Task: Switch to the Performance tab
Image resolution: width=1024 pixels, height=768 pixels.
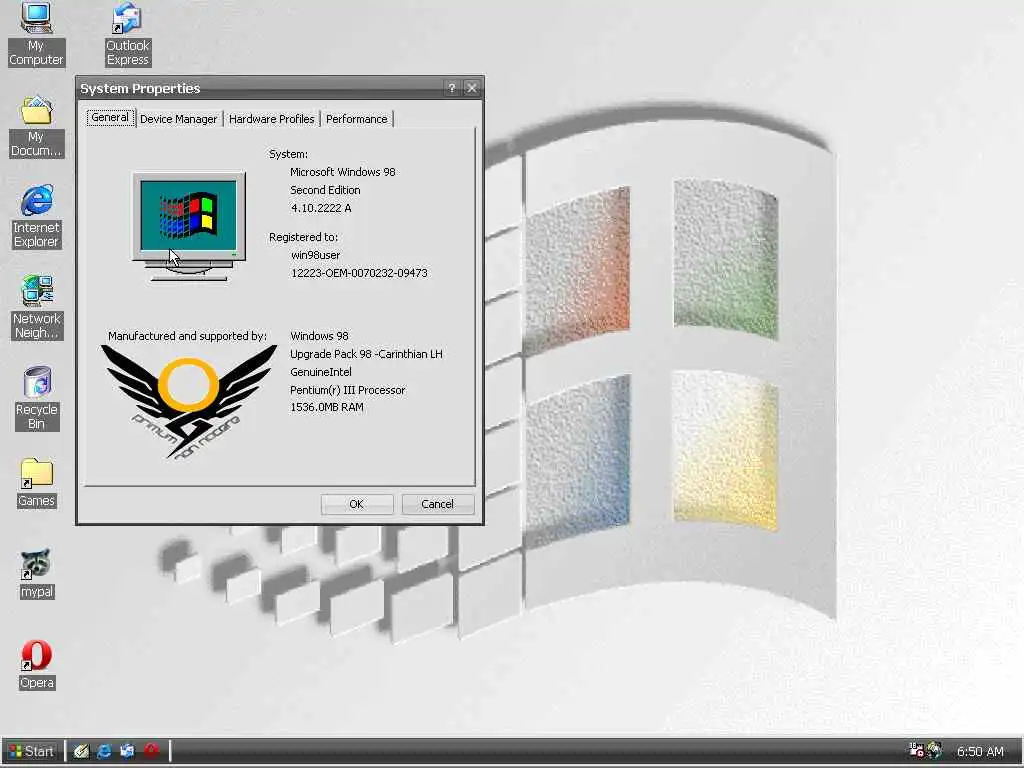Action: click(357, 119)
